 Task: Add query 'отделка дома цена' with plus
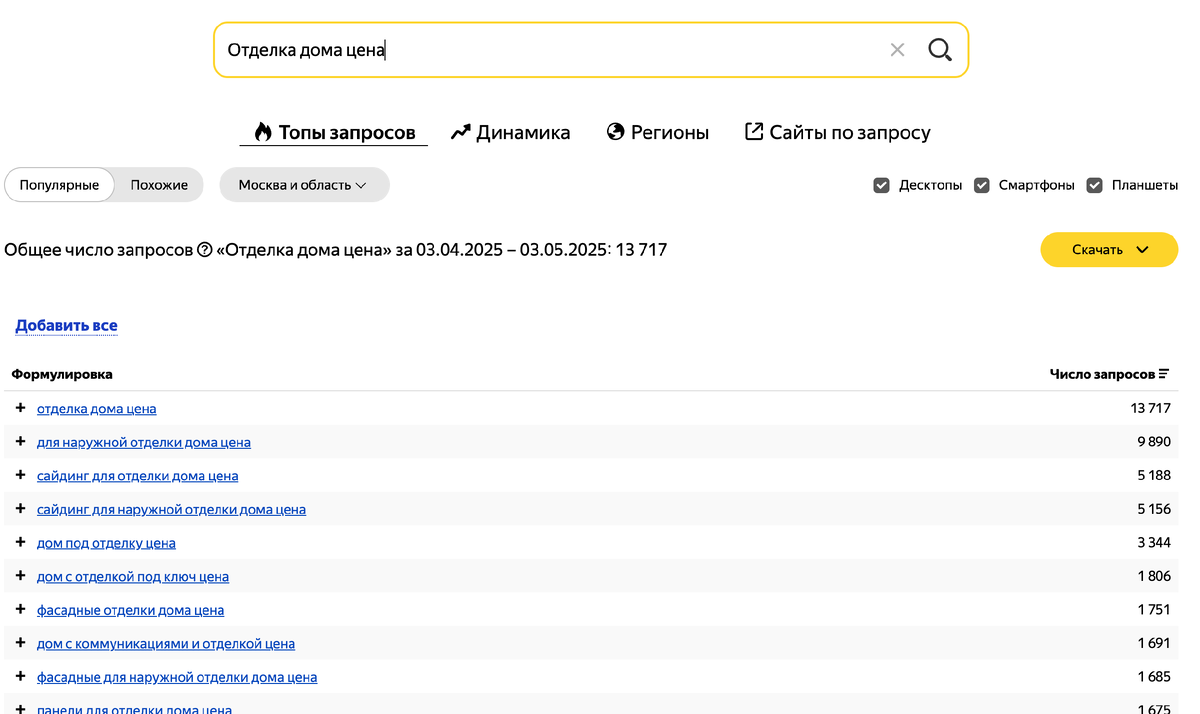click(x=20, y=408)
